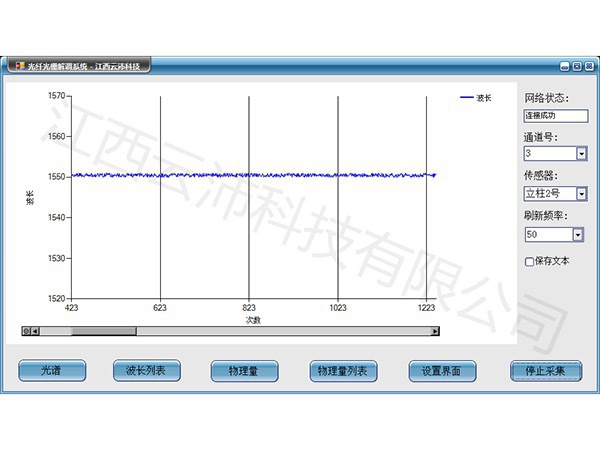The image size is (600, 450).
Task: Click the 网络状态 text field
Action: coord(554,116)
